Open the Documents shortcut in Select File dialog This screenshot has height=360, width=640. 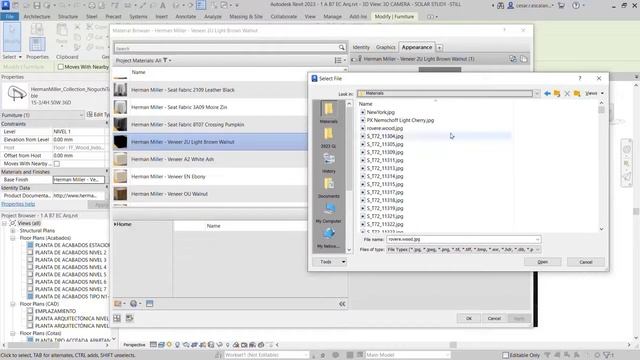click(328, 187)
